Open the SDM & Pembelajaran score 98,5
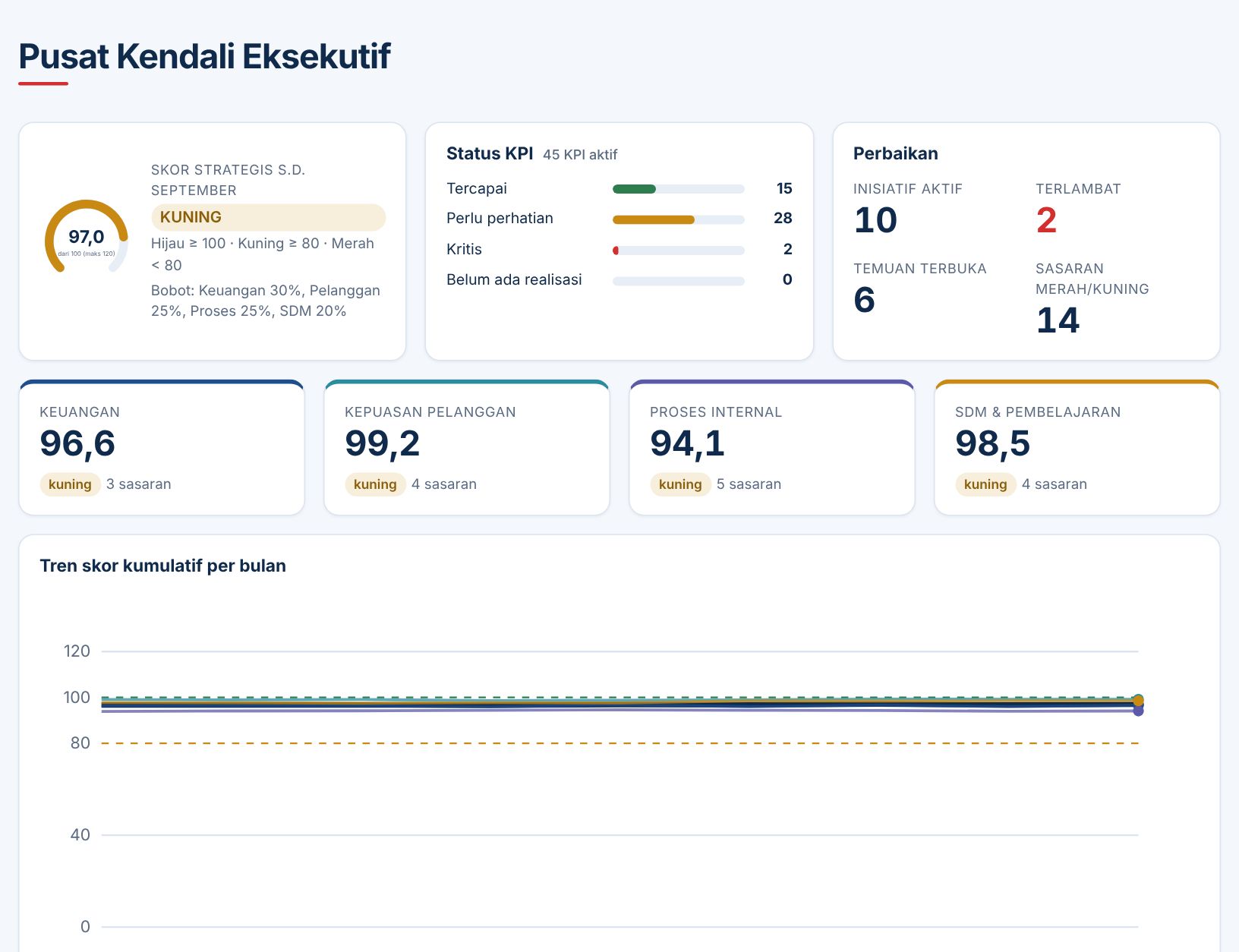 (992, 443)
